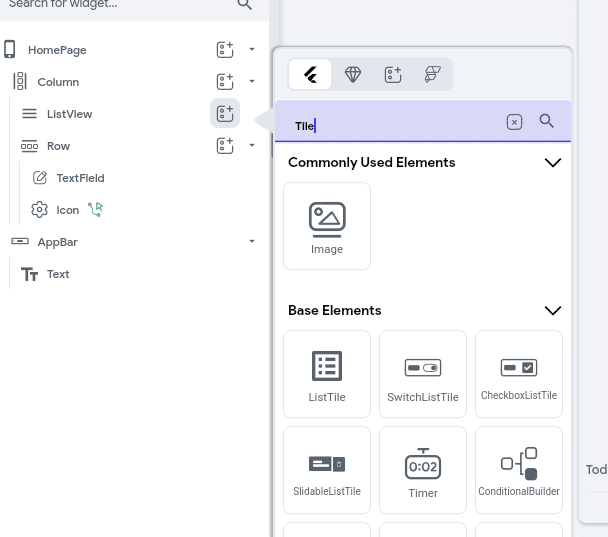Add the Image widget
This screenshot has width=608, height=537.
click(x=327, y=226)
